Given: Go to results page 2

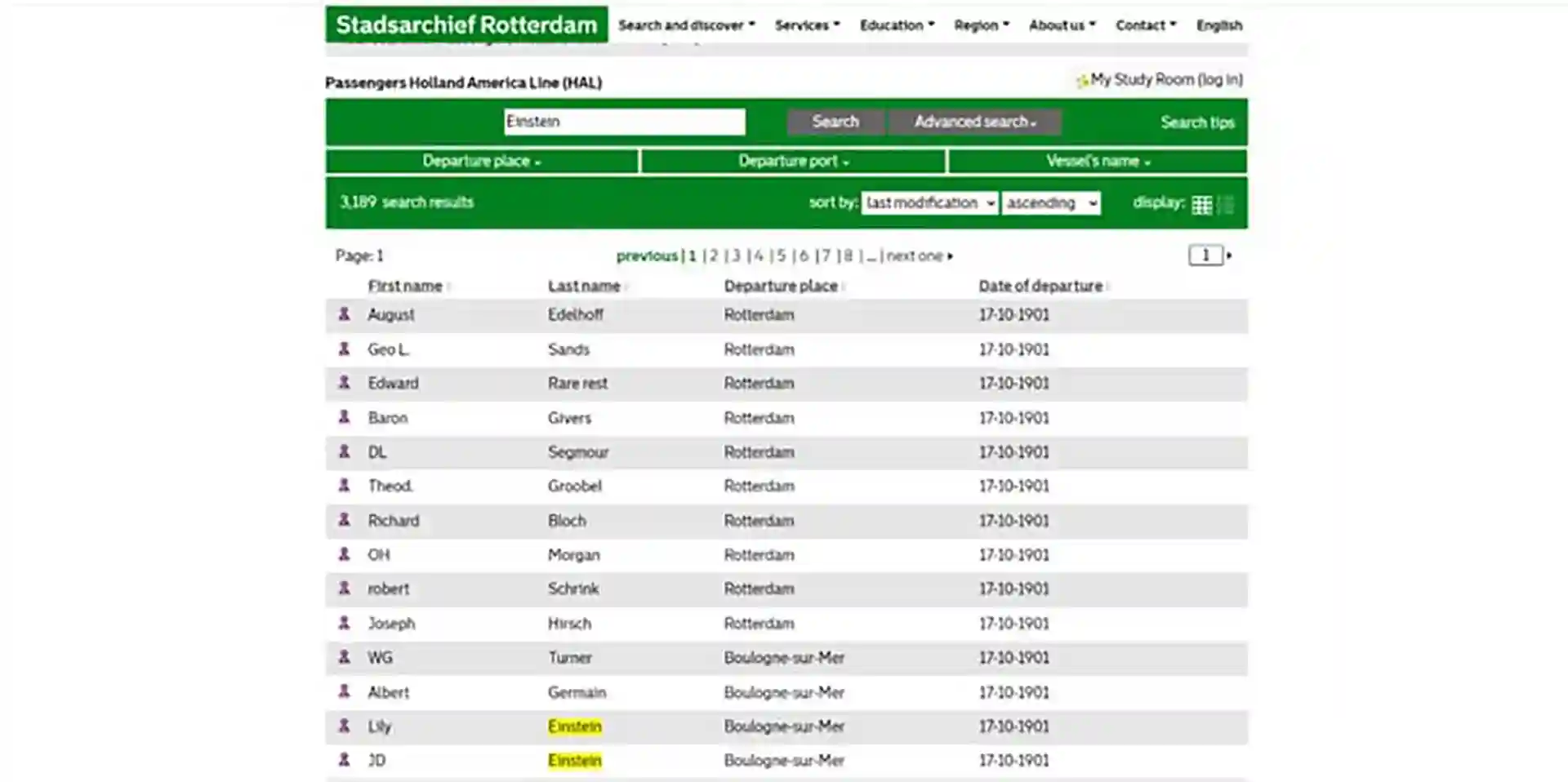Looking at the screenshot, I should point(714,255).
